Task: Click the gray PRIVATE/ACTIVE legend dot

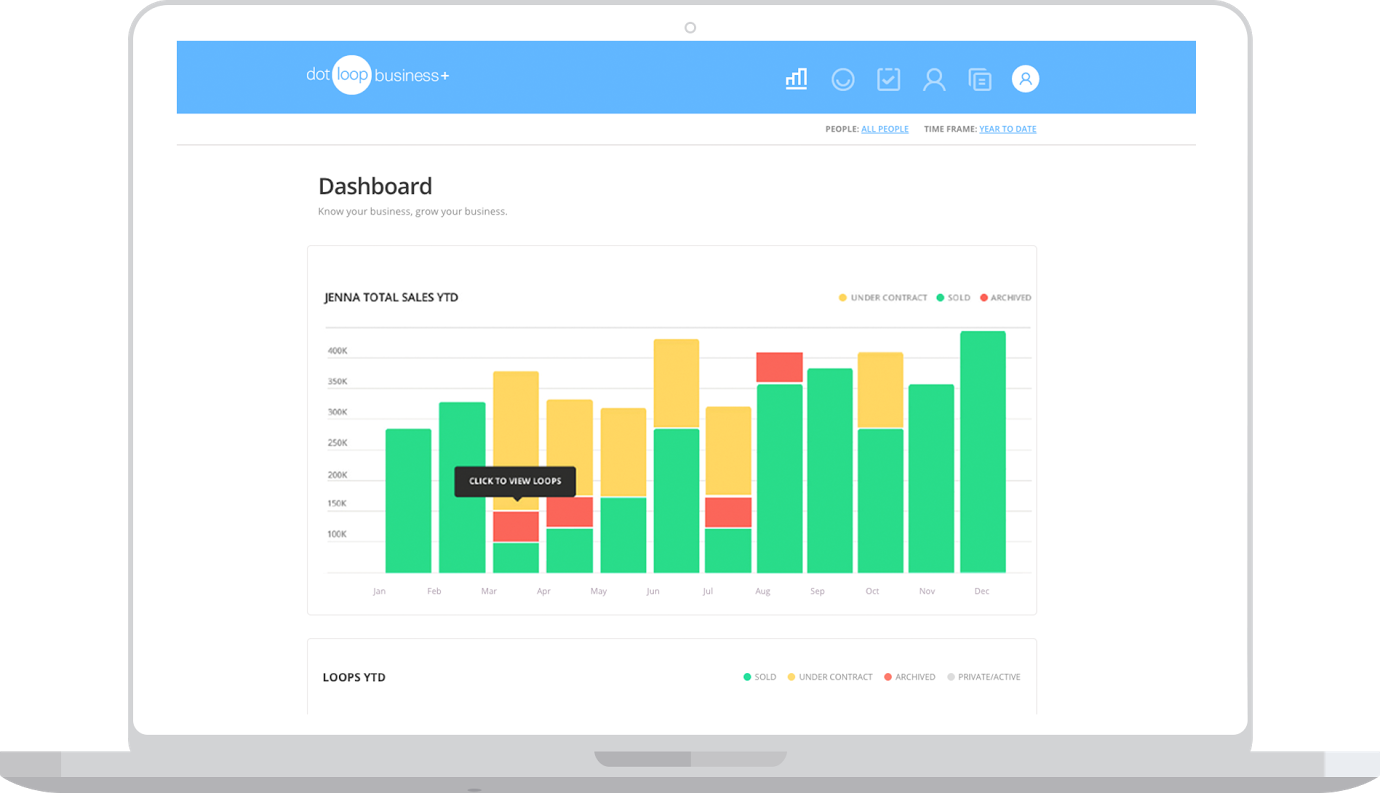Action: pyautogui.click(x=950, y=676)
